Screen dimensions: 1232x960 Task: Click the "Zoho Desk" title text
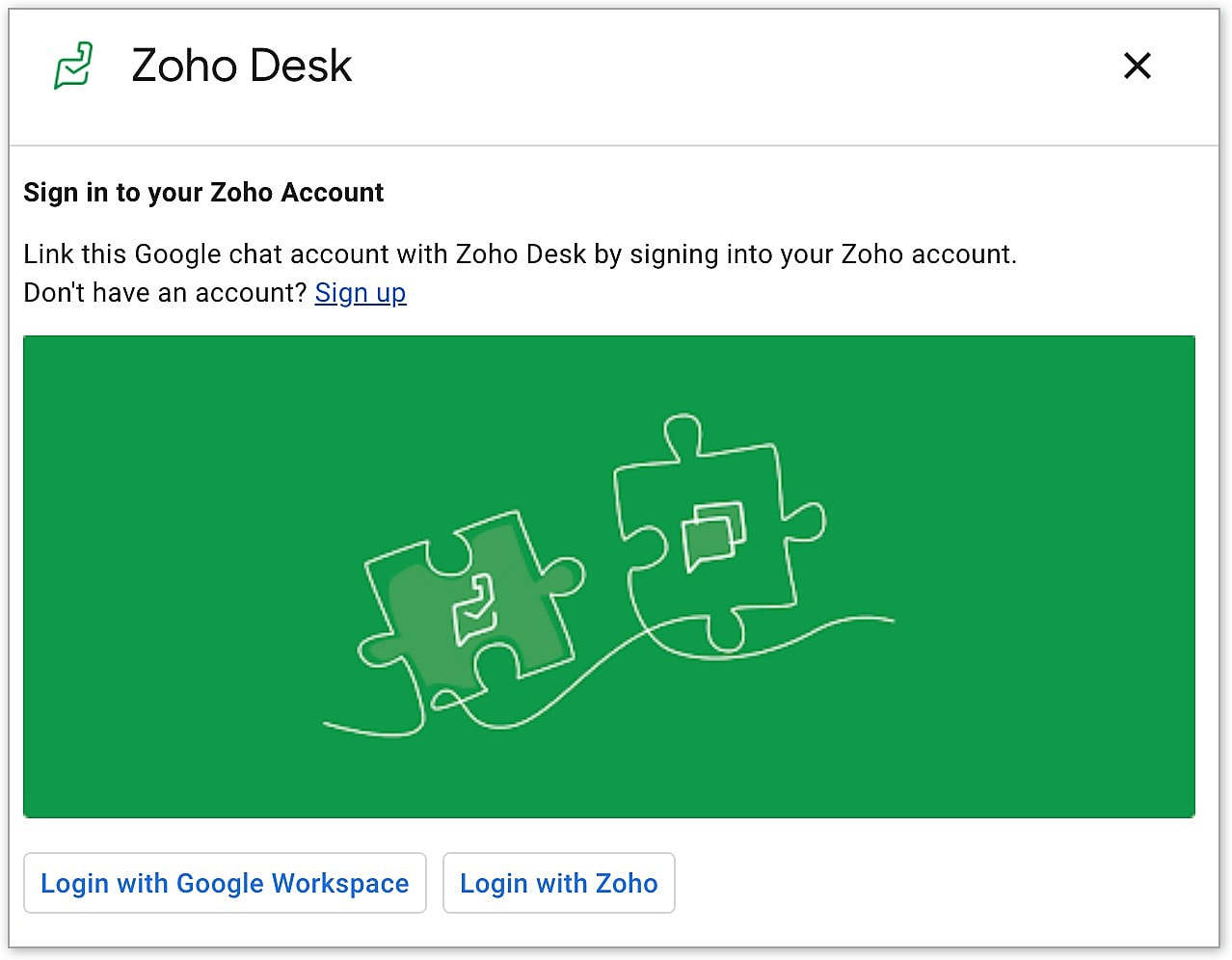[241, 66]
